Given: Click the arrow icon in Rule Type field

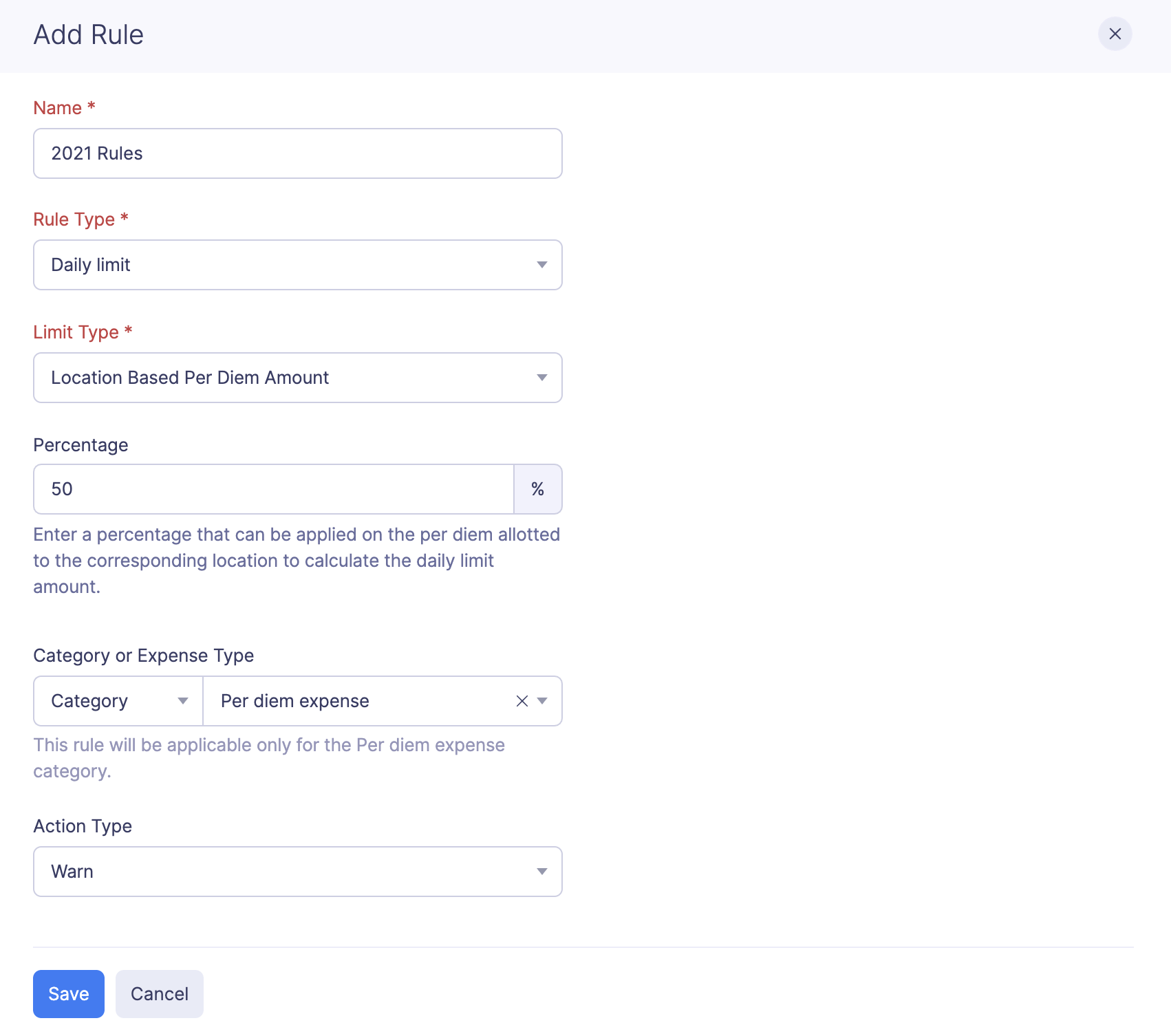Looking at the screenshot, I should [x=542, y=265].
